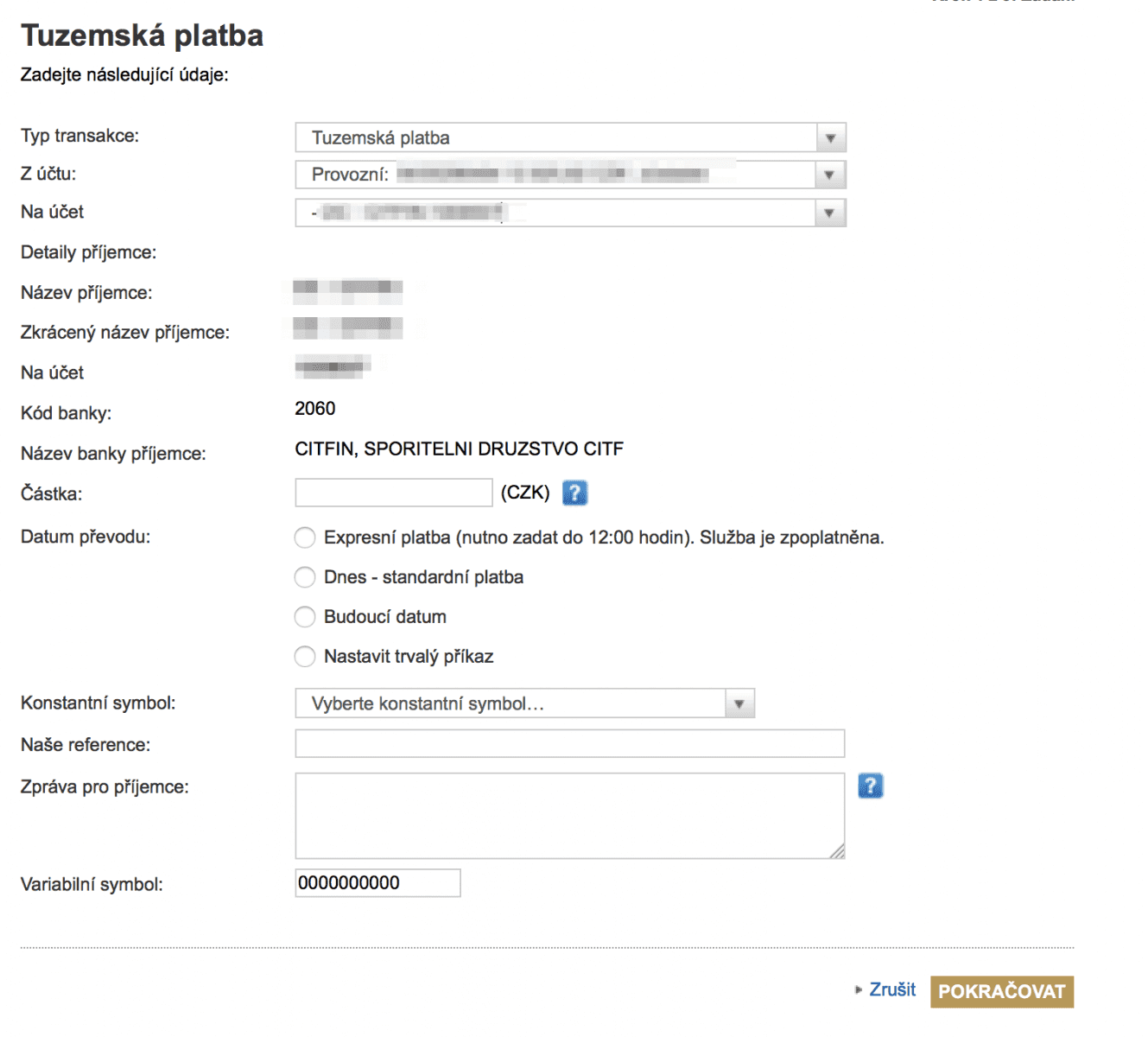
Task: Enable Nastavit trvalý příkaz option
Action: (x=305, y=657)
